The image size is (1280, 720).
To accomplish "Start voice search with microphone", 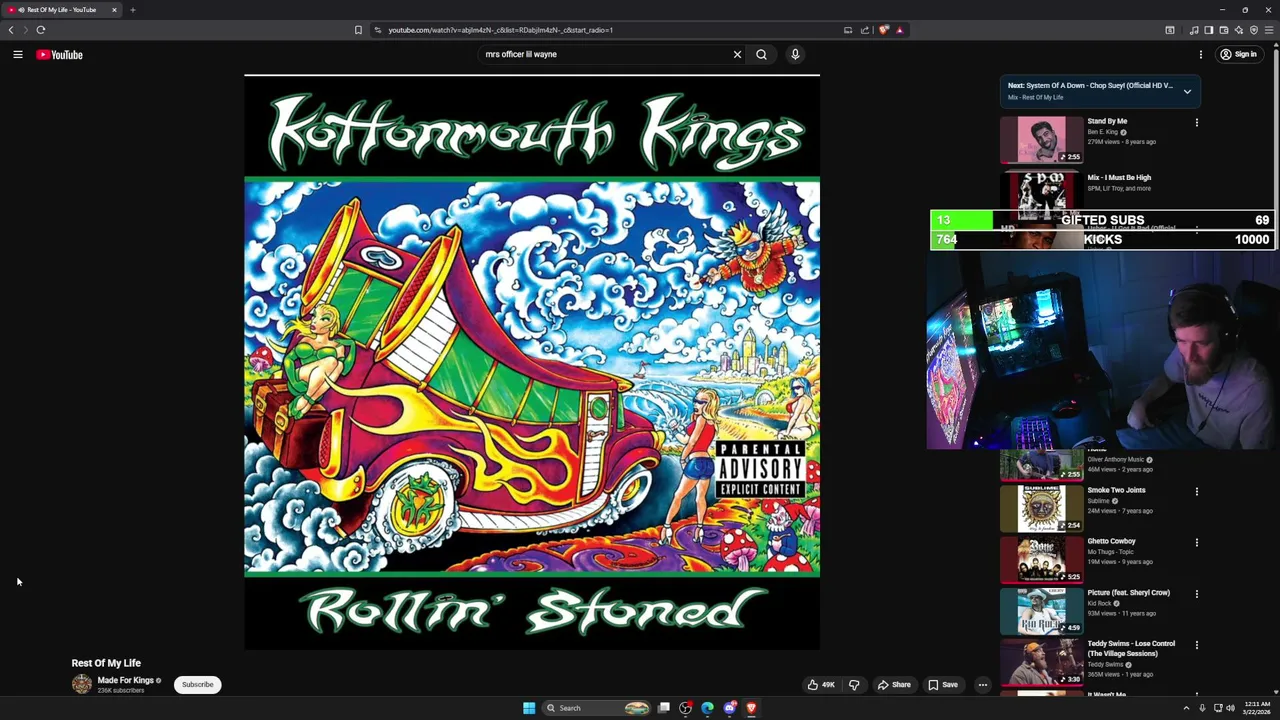I will click(x=795, y=55).
